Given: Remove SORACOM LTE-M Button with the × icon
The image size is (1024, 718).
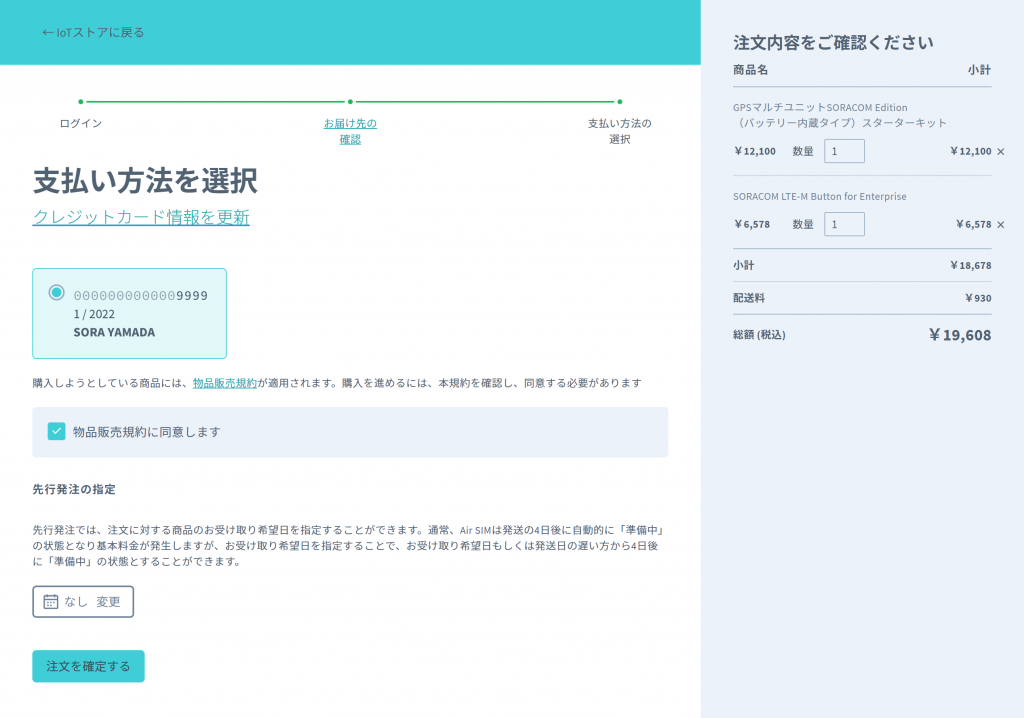Looking at the screenshot, I should click(x=1000, y=225).
